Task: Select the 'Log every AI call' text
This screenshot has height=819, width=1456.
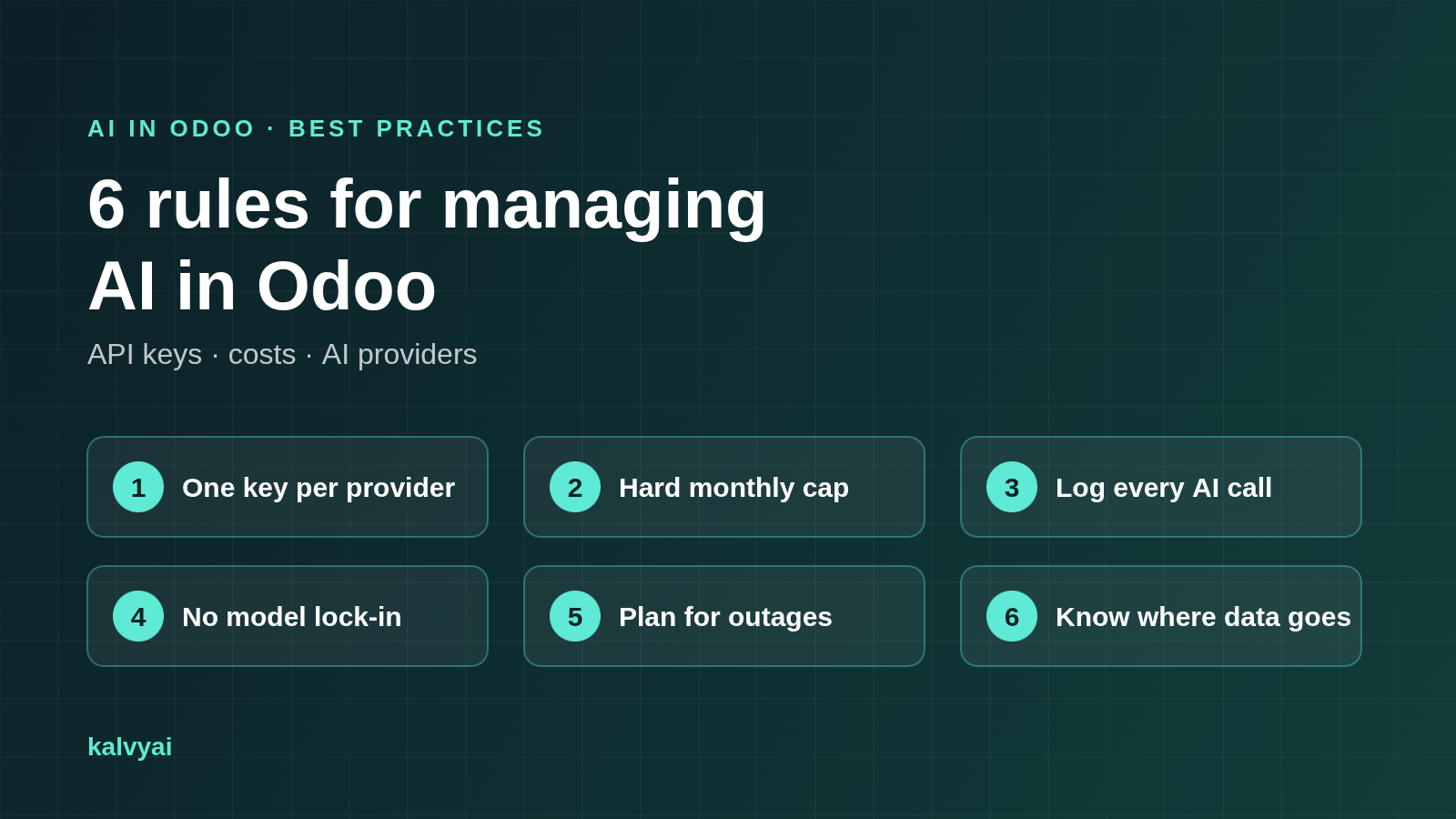Action: [1164, 488]
